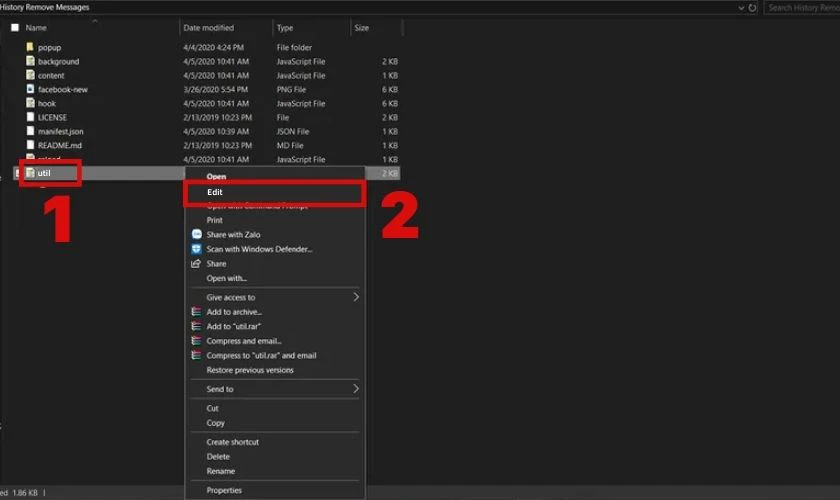Click the background JavaScript file icon
The image size is (840, 500).
click(x=31, y=61)
